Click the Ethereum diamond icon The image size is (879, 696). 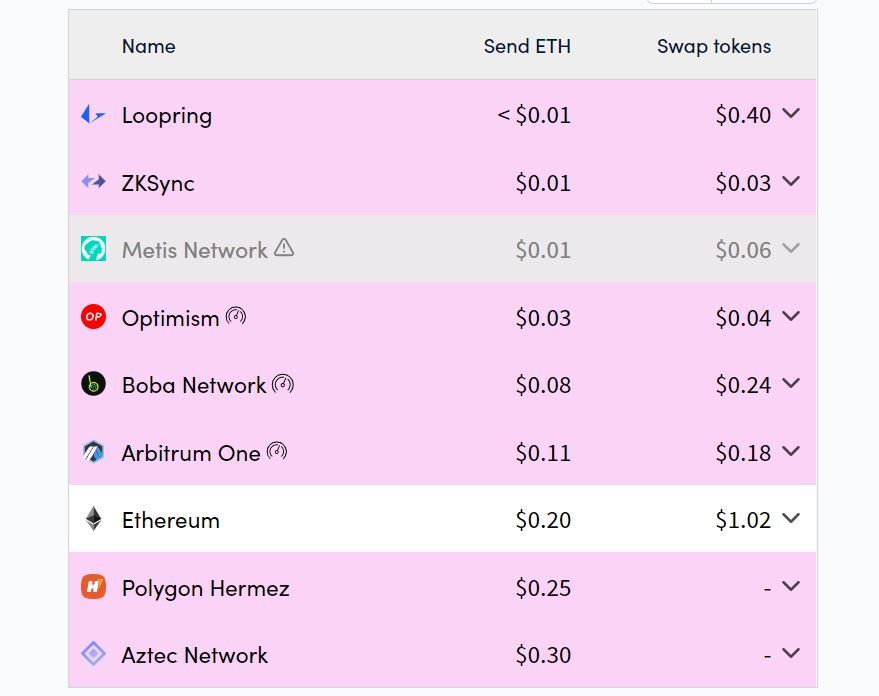click(93, 519)
